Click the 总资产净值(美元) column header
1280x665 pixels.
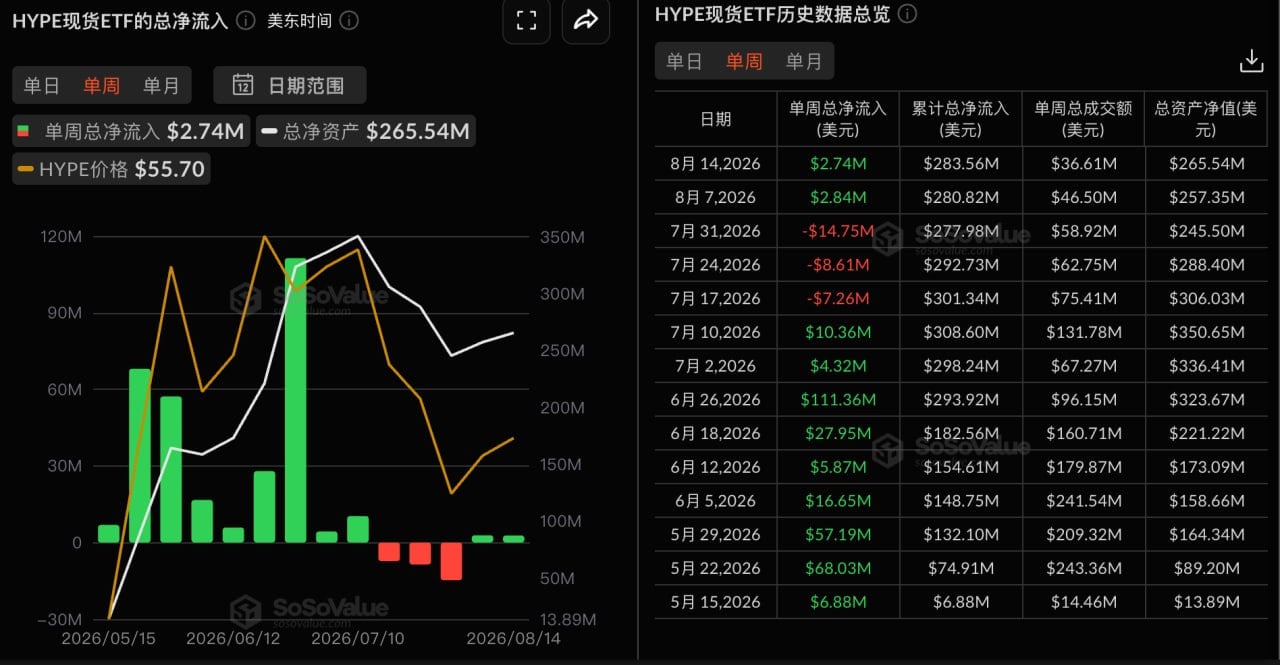pyautogui.click(x=1205, y=119)
